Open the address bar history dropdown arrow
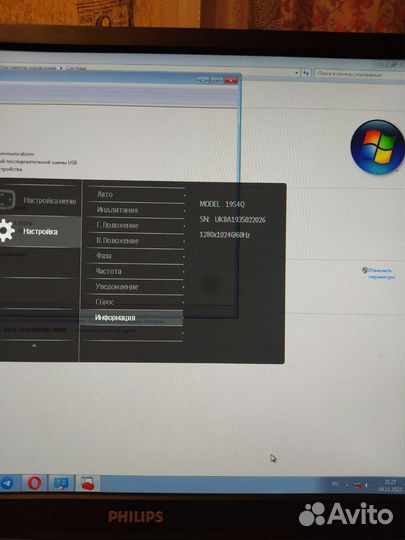The height and width of the screenshot is (540, 405). (297, 73)
